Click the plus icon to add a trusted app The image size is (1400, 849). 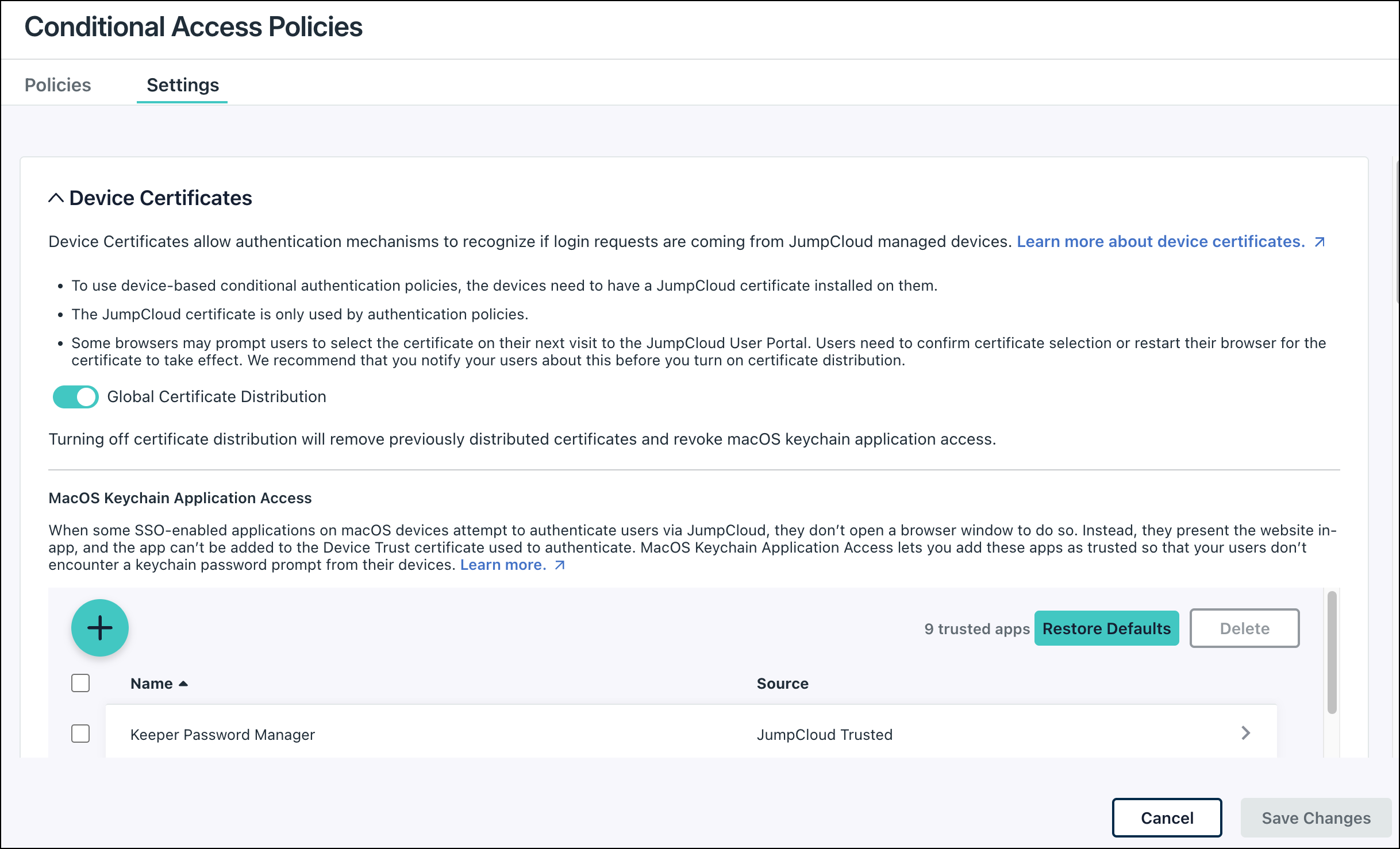[100, 628]
